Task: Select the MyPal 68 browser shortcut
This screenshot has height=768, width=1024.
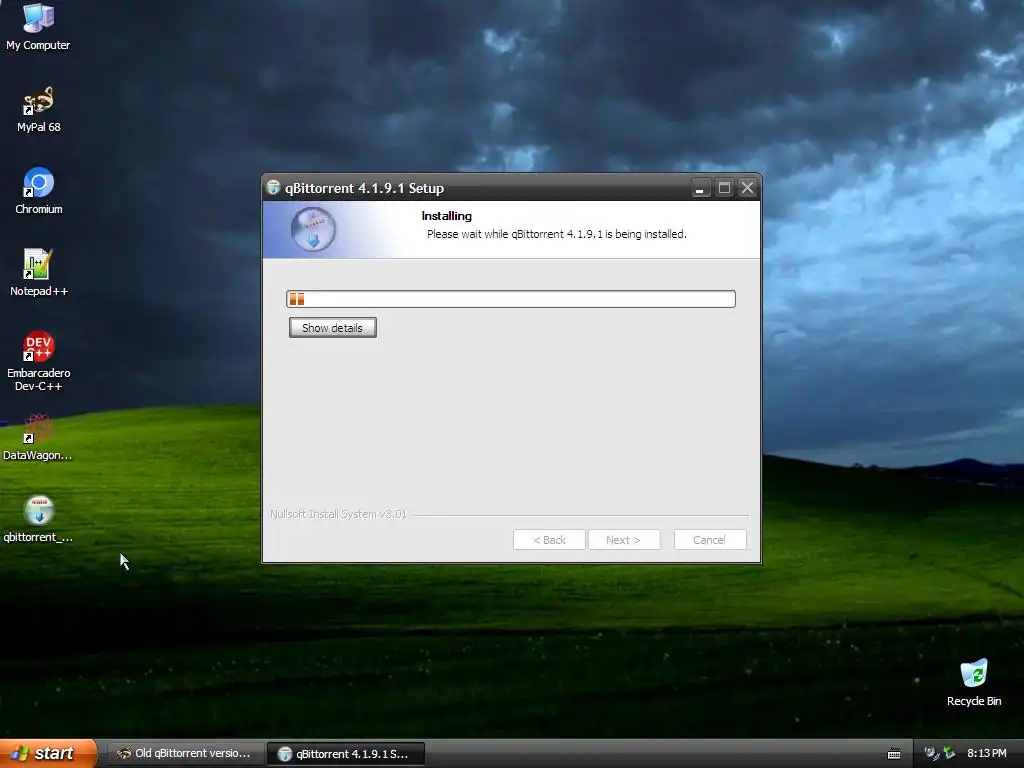Action: tap(38, 109)
